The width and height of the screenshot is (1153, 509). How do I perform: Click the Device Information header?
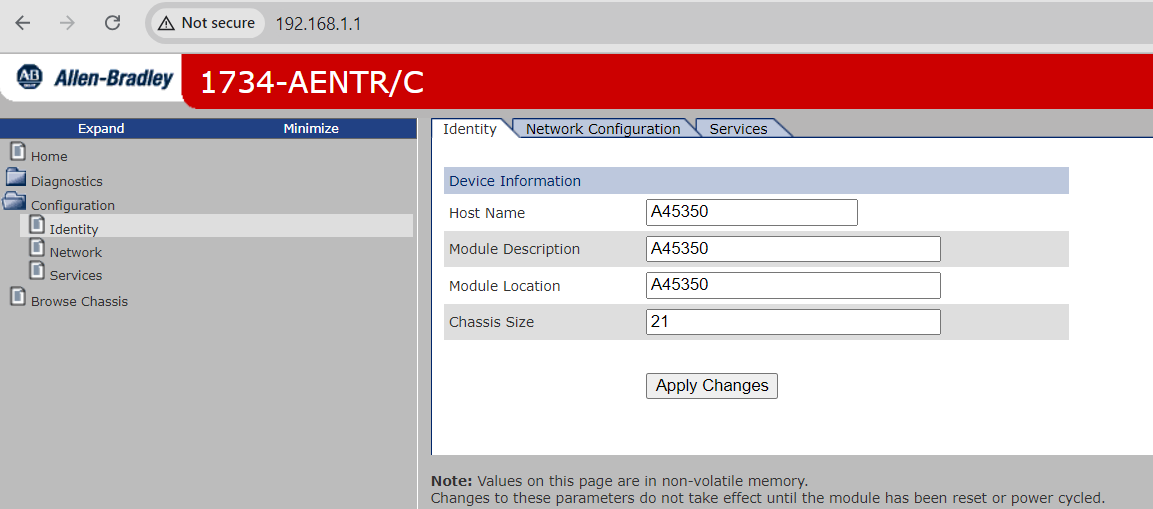(756, 181)
